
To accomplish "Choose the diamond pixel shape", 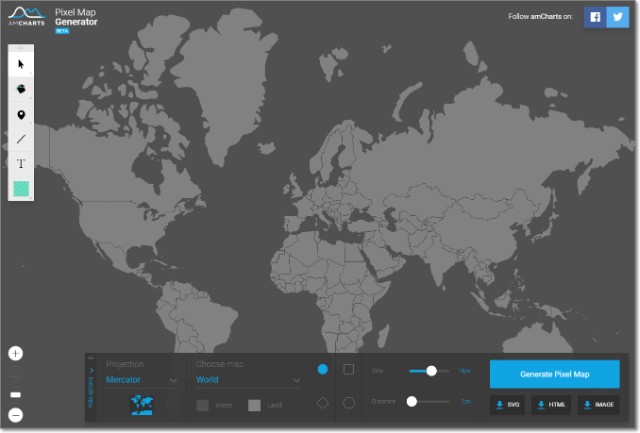I will 322,403.
